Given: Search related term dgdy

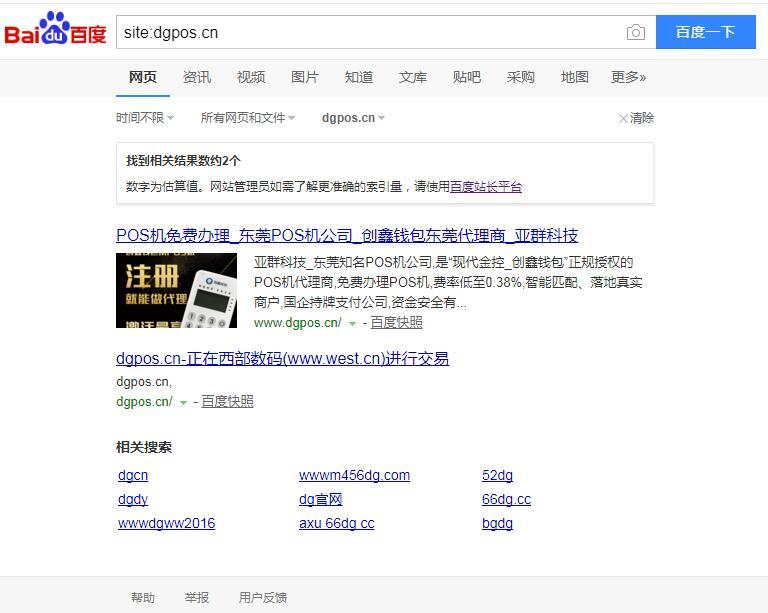Looking at the screenshot, I should (133, 499).
